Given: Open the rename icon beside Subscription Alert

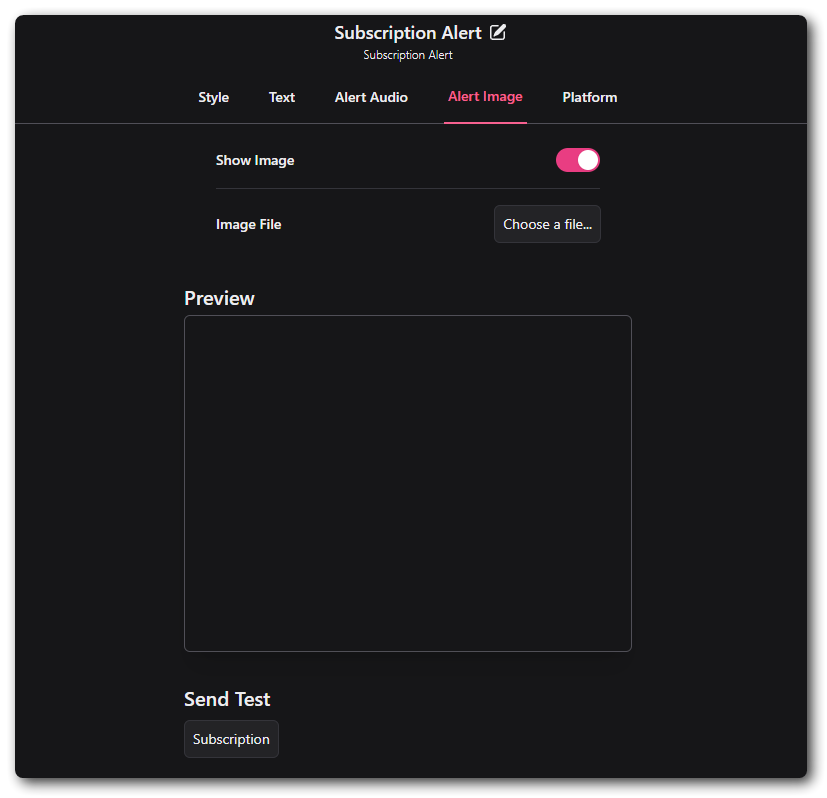Looking at the screenshot, I should [498, 32].
